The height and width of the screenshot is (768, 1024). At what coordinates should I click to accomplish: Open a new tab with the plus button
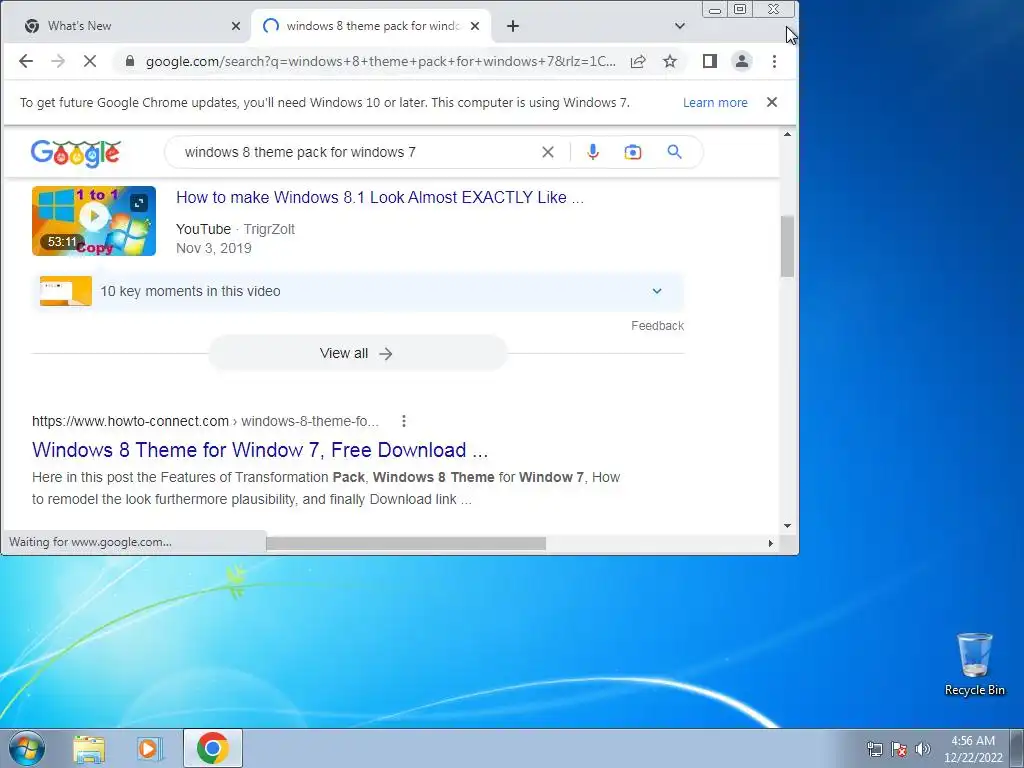(513, 26)
